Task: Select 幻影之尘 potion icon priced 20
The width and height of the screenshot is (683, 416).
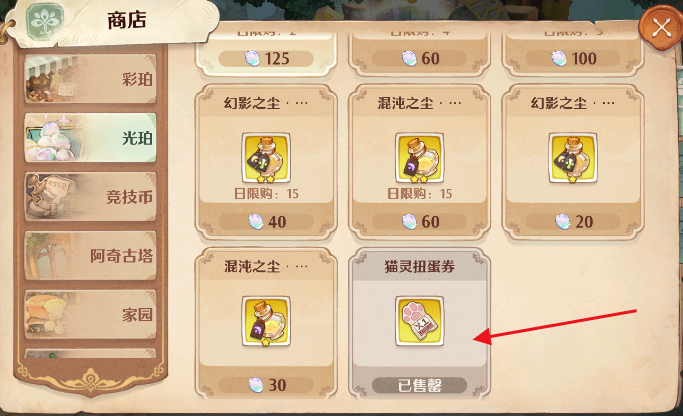Action: pyautogui.click(x=573, y=158)
